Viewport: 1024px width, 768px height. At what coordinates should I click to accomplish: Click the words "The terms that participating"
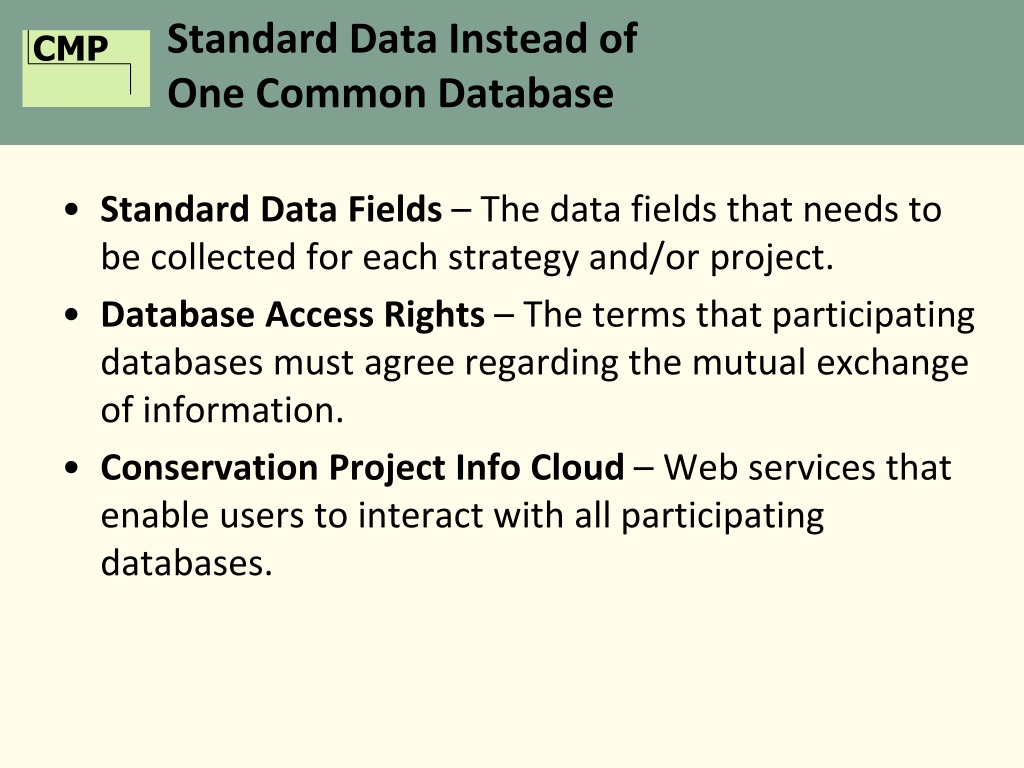[x=749, y=315]
